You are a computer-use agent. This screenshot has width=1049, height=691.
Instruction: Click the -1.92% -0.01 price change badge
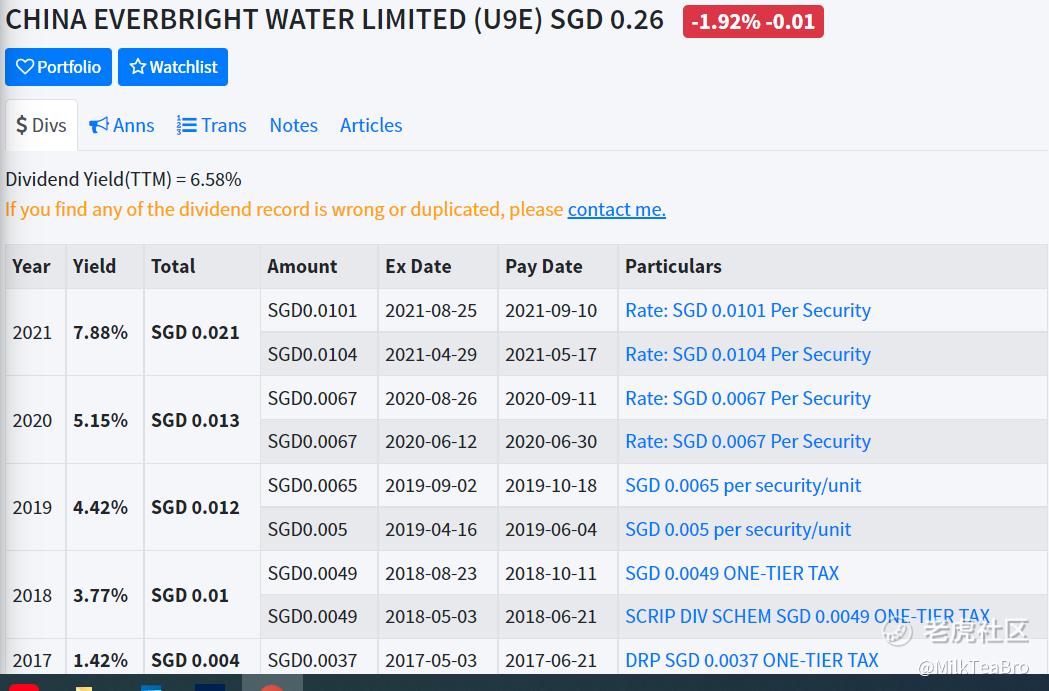753,21
